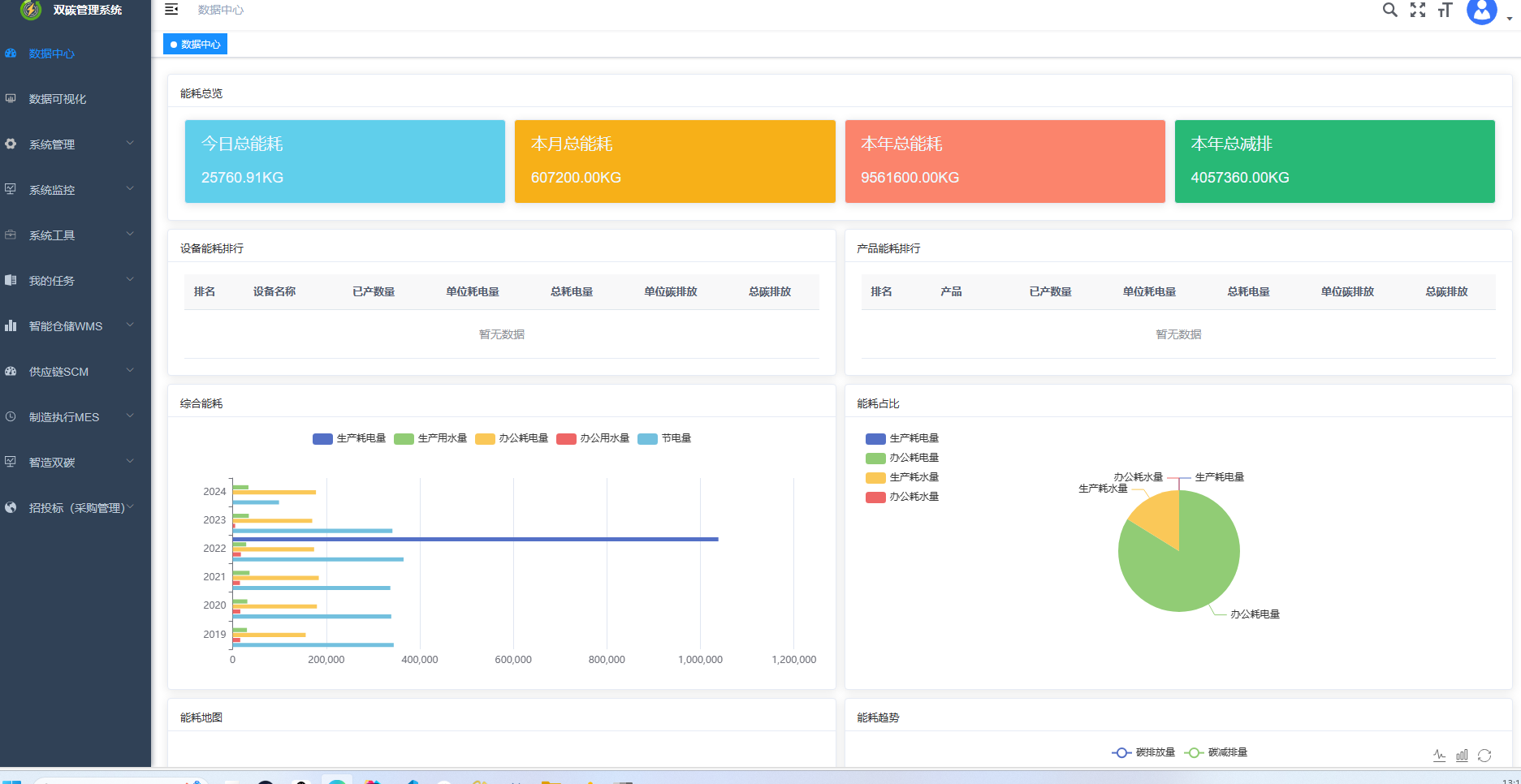The width and height of the screenshot is (1521, 784).
Task: Open the search magnifier icon
Action: 1389,10
